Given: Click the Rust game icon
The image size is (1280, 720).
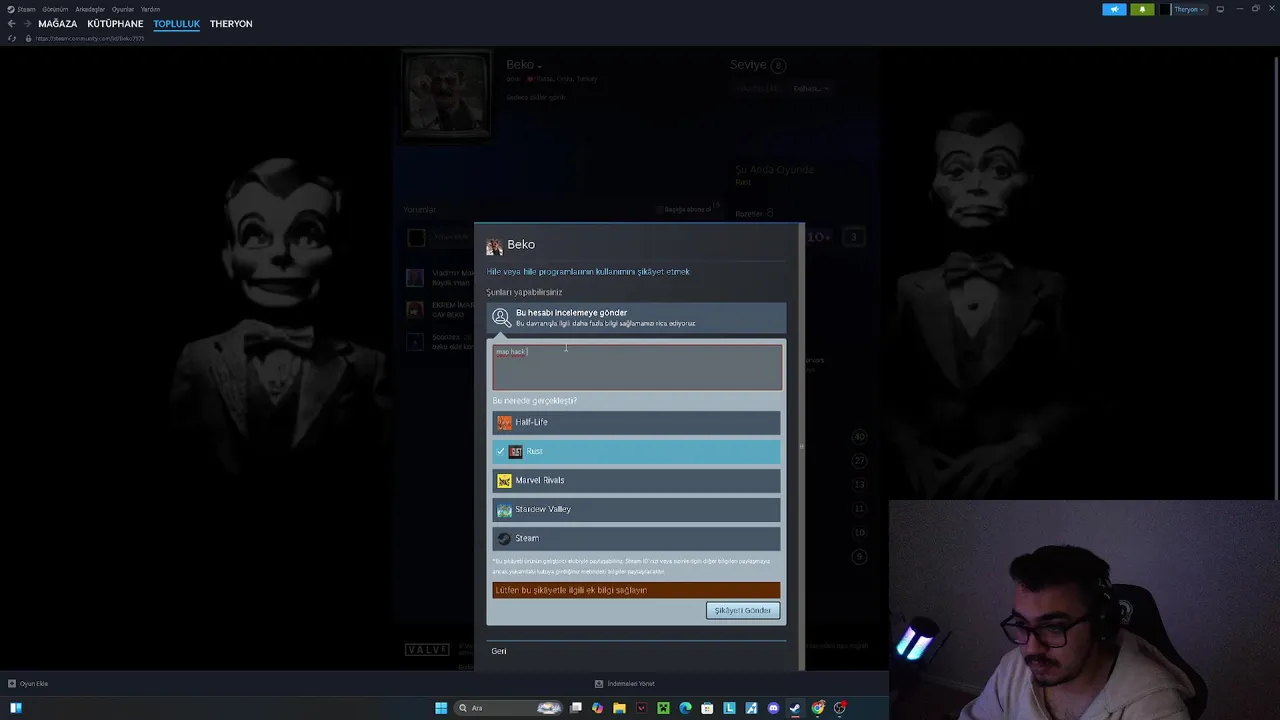Looking at the screenshot, I should pos(516,451).
